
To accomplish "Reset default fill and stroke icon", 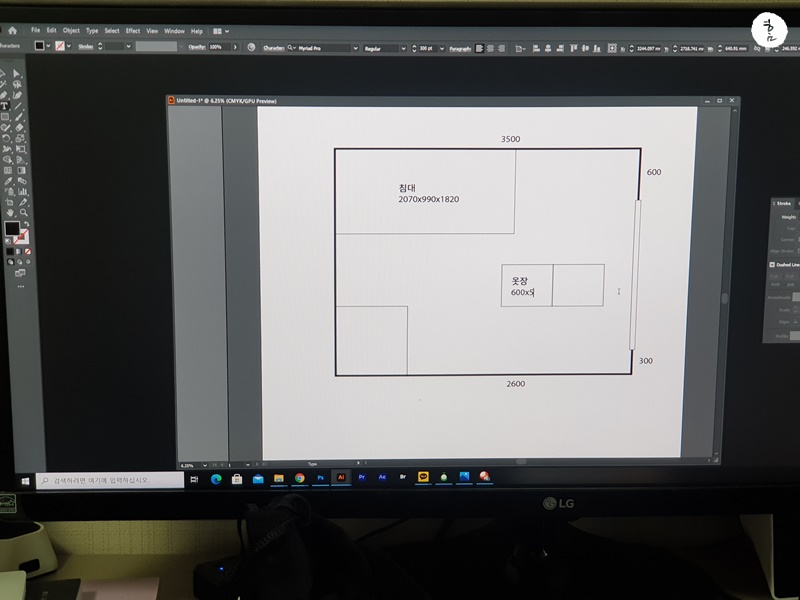I will (8, 241).
